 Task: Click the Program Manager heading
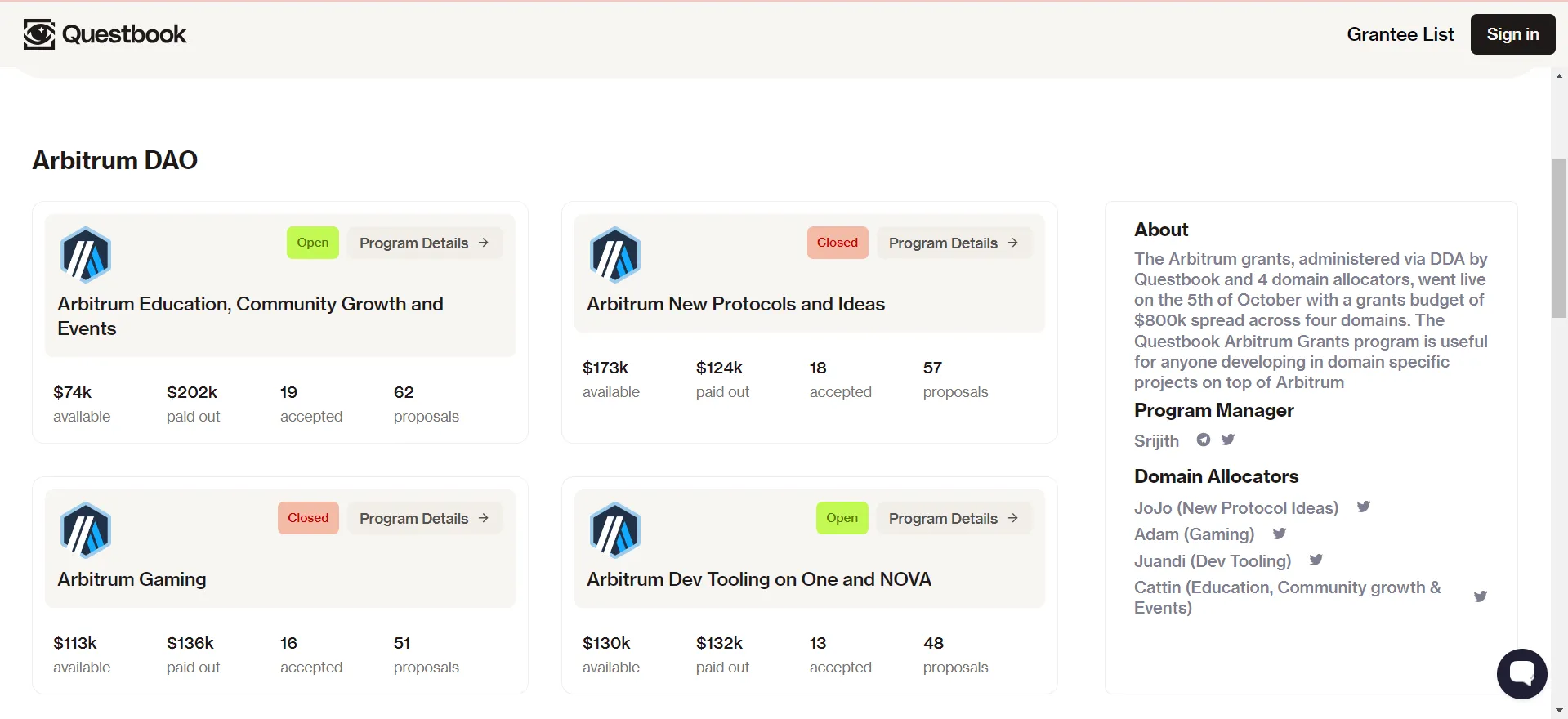point(1214,410)
